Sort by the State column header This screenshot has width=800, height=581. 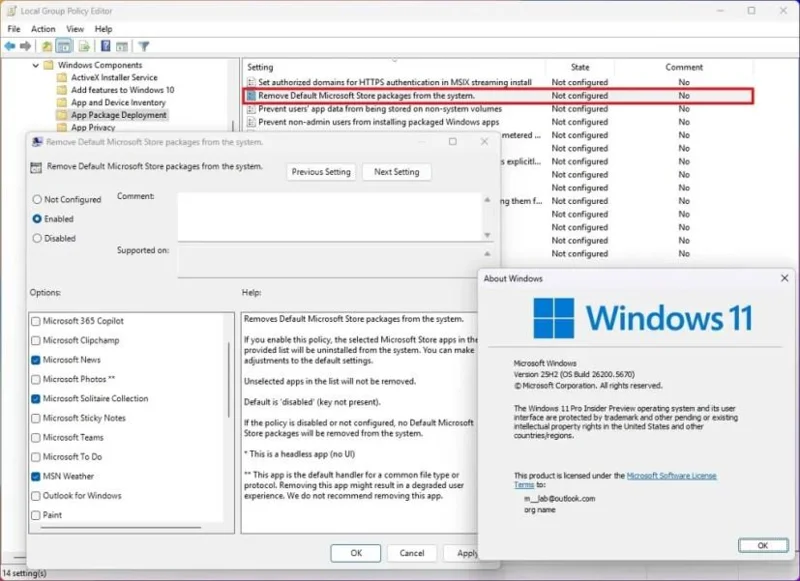point(580,67)
